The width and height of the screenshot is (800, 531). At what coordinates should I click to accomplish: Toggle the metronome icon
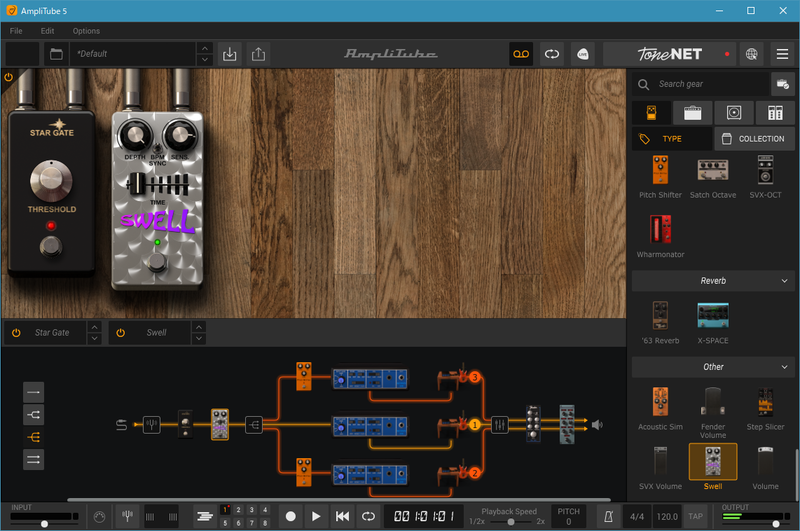click(608, 517)
